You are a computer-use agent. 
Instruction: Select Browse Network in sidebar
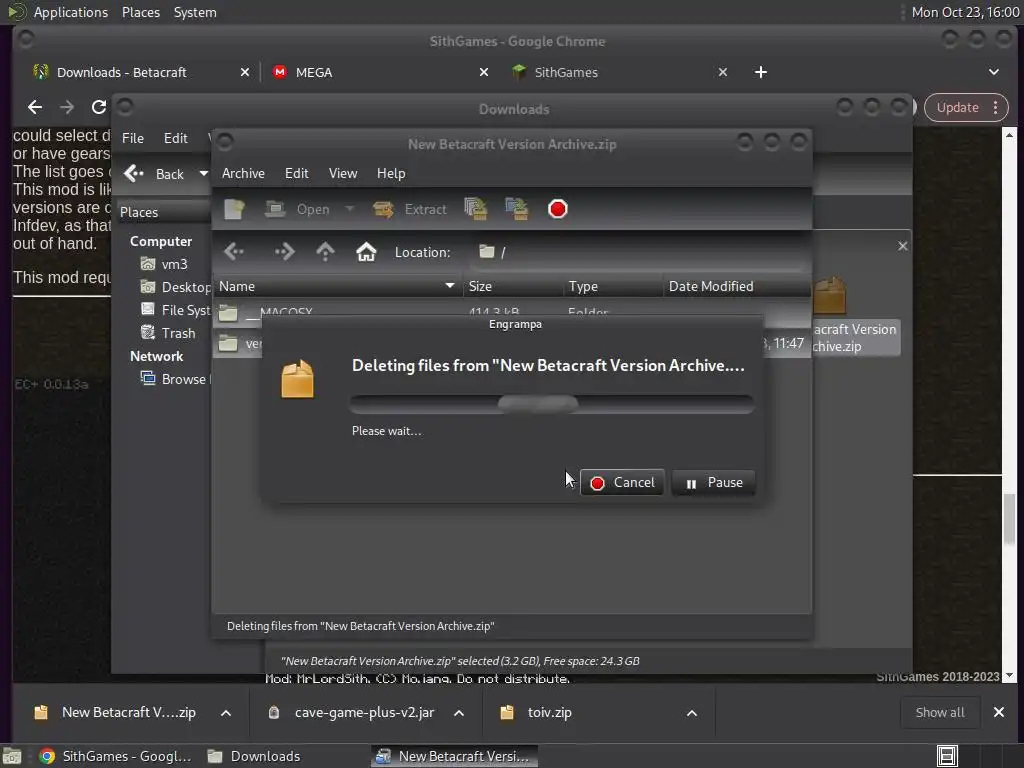(175, 379)
